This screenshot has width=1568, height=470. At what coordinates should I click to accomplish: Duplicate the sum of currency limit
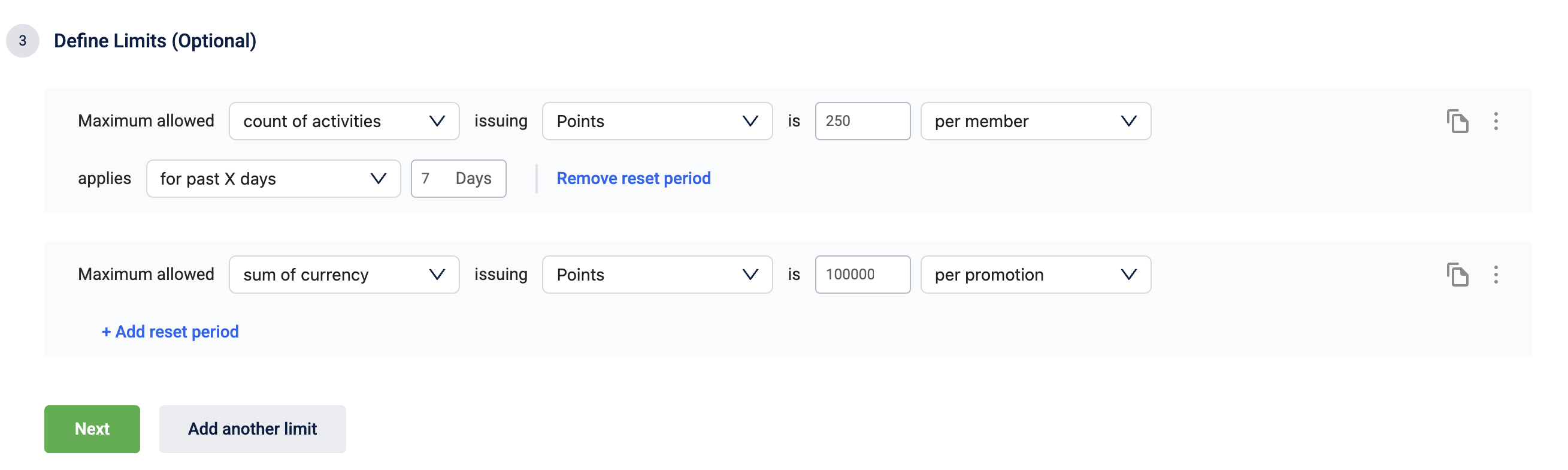[x=1457, y=275]
